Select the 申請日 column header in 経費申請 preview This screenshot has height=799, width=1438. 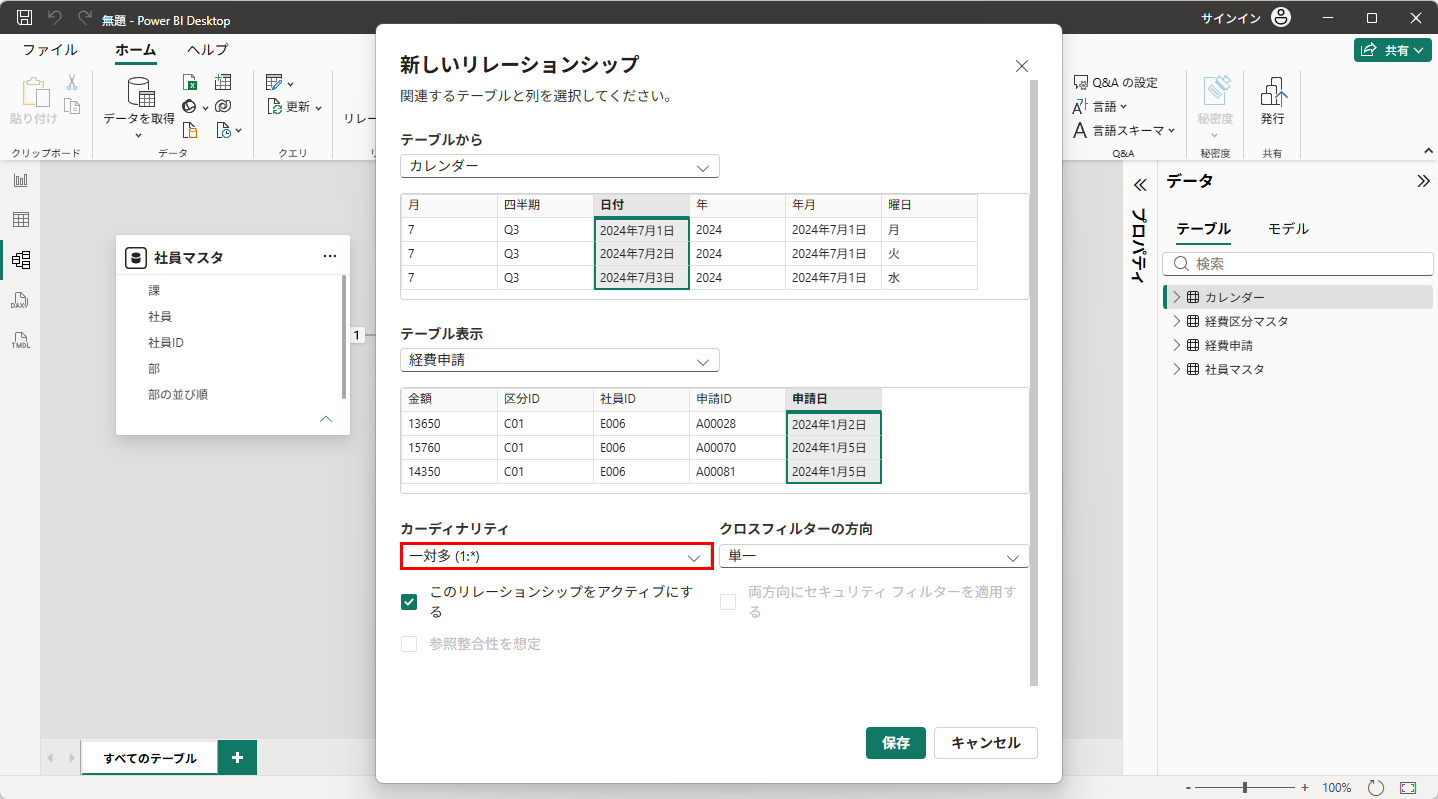pyautogui.click(x=833, y=399)
